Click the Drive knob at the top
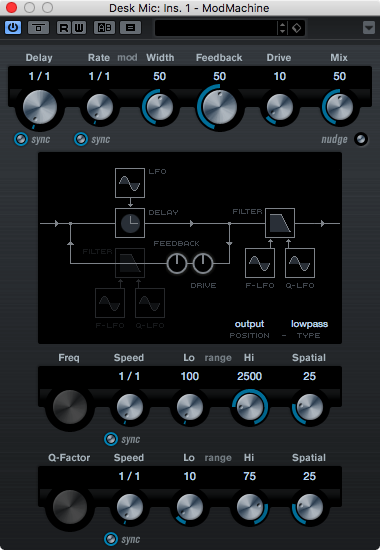 click(280, 107)
